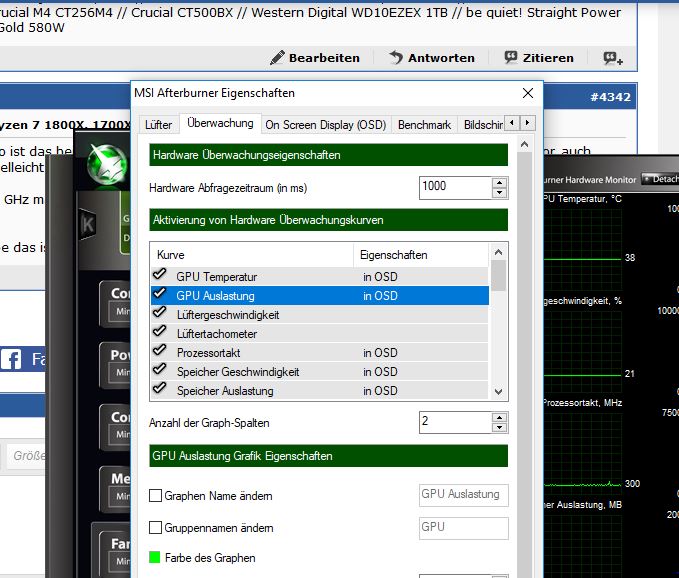Image resolution: width=679 pixels, height=578 pixels.
Task: Open the Überwachung tab
Action: tap(220, 123)
